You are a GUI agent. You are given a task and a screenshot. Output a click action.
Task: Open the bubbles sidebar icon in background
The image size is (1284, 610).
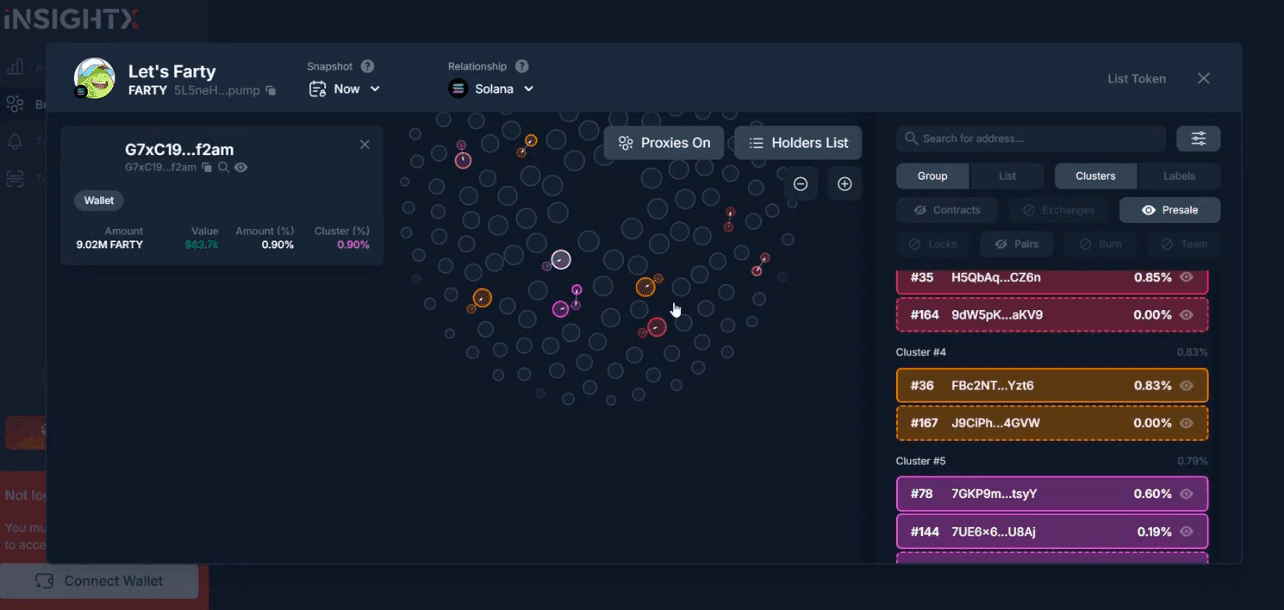click(15, 104)
